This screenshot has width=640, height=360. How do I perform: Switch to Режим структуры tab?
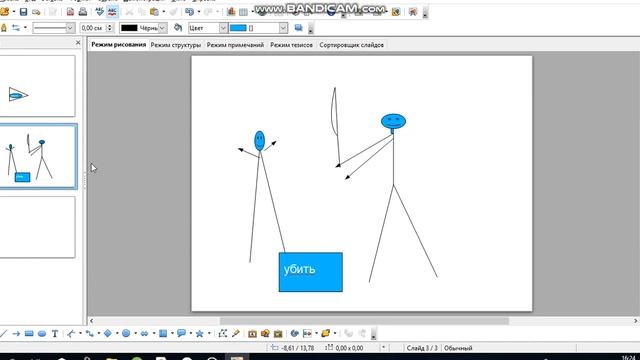pyautogui.click(x=176, y=45)
